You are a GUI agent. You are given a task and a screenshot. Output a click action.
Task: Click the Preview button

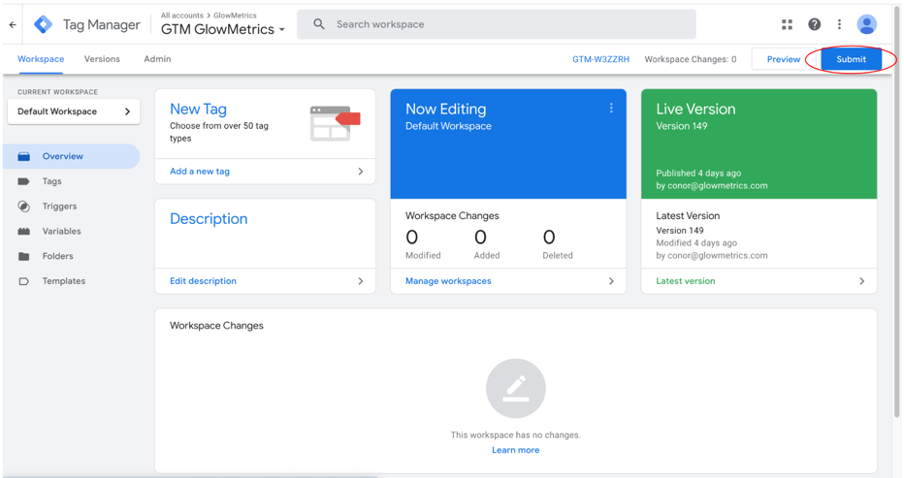(x=783, y=59)
